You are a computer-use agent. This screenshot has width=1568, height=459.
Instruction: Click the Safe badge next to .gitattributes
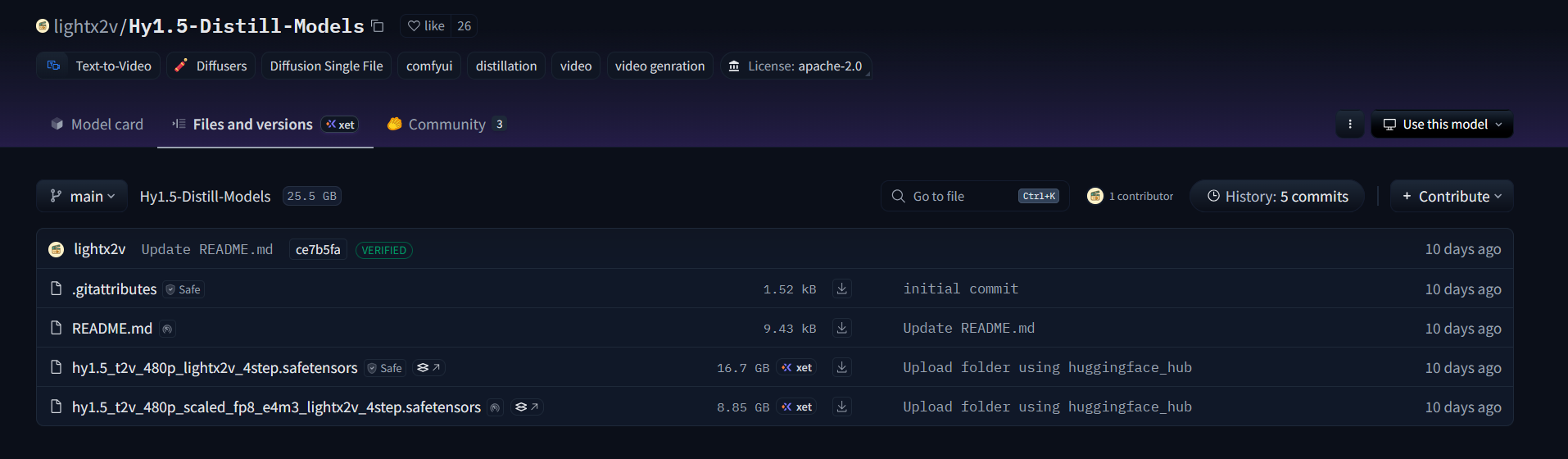[x=183, y=289]
